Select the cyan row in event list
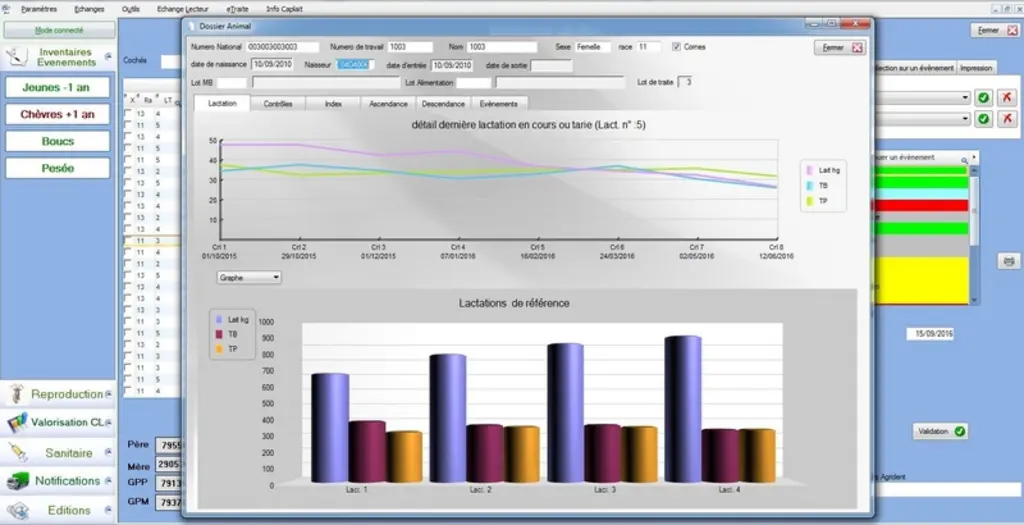The width and height of the screenshot is (1024, 525). (x=920, y=194)
